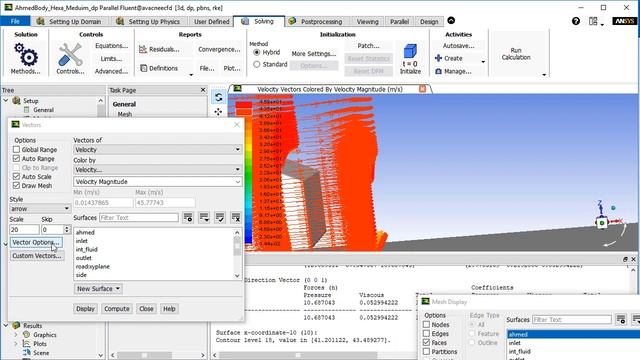Enable Global Range checkbox

point(16,150)
